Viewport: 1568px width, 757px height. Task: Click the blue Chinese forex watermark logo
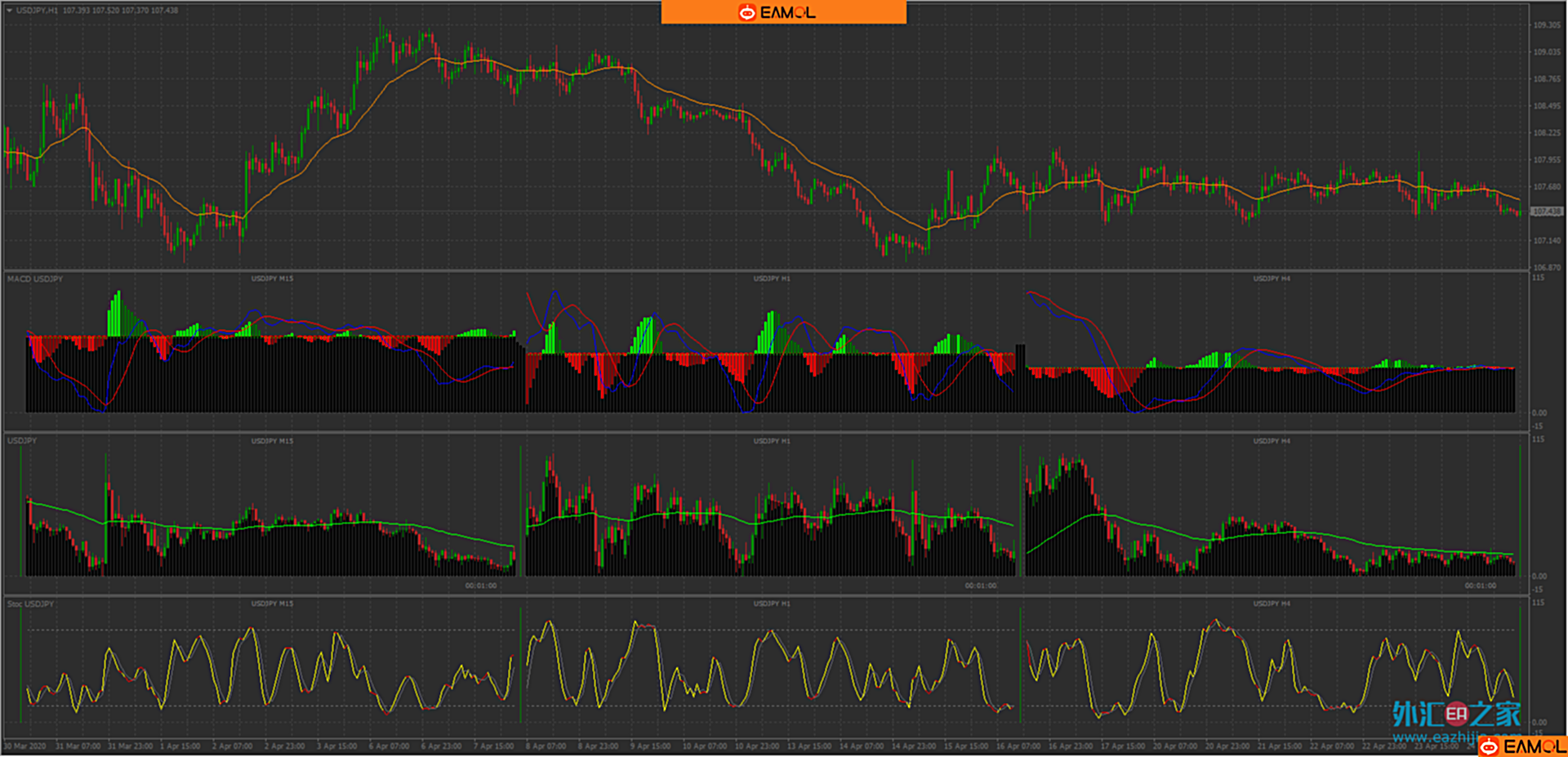[x=1456, y=715]
